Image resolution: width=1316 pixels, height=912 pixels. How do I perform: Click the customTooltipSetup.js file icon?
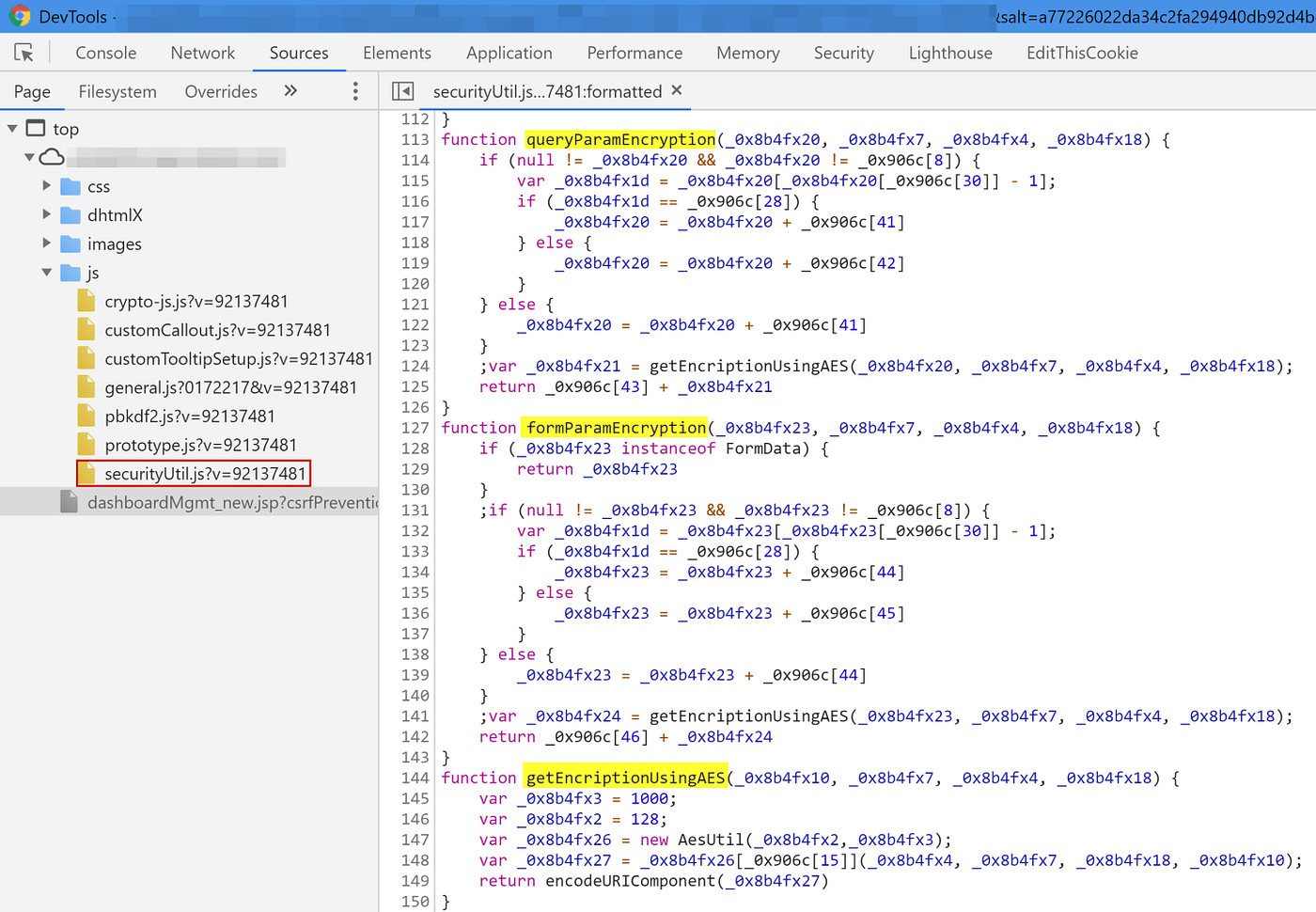click(86, 357)
